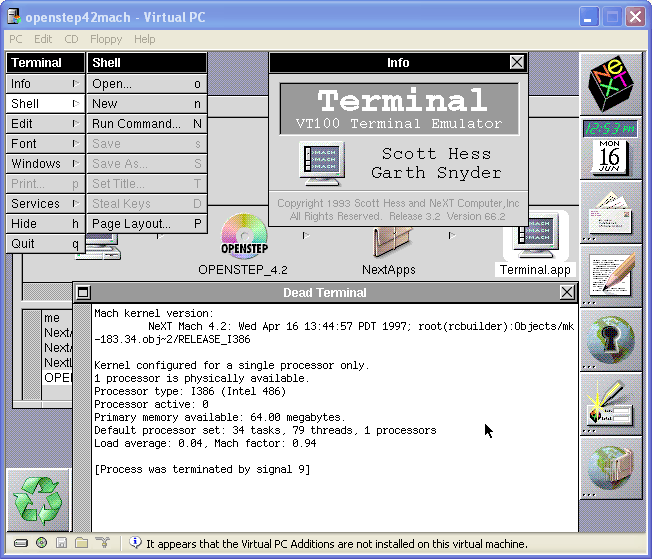Click Virtual PC title bar app icon

click(x=14, y=17)
